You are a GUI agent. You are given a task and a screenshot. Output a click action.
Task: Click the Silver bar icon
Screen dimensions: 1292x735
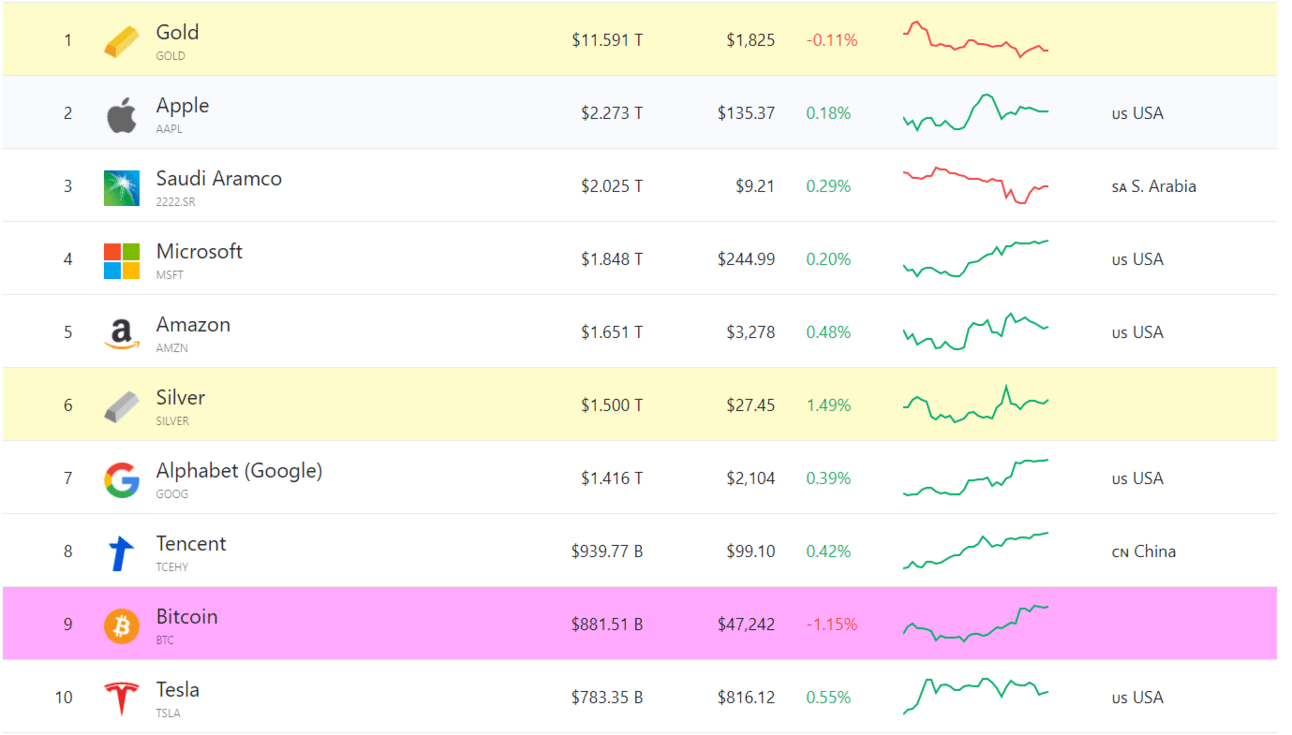[122, 407]
